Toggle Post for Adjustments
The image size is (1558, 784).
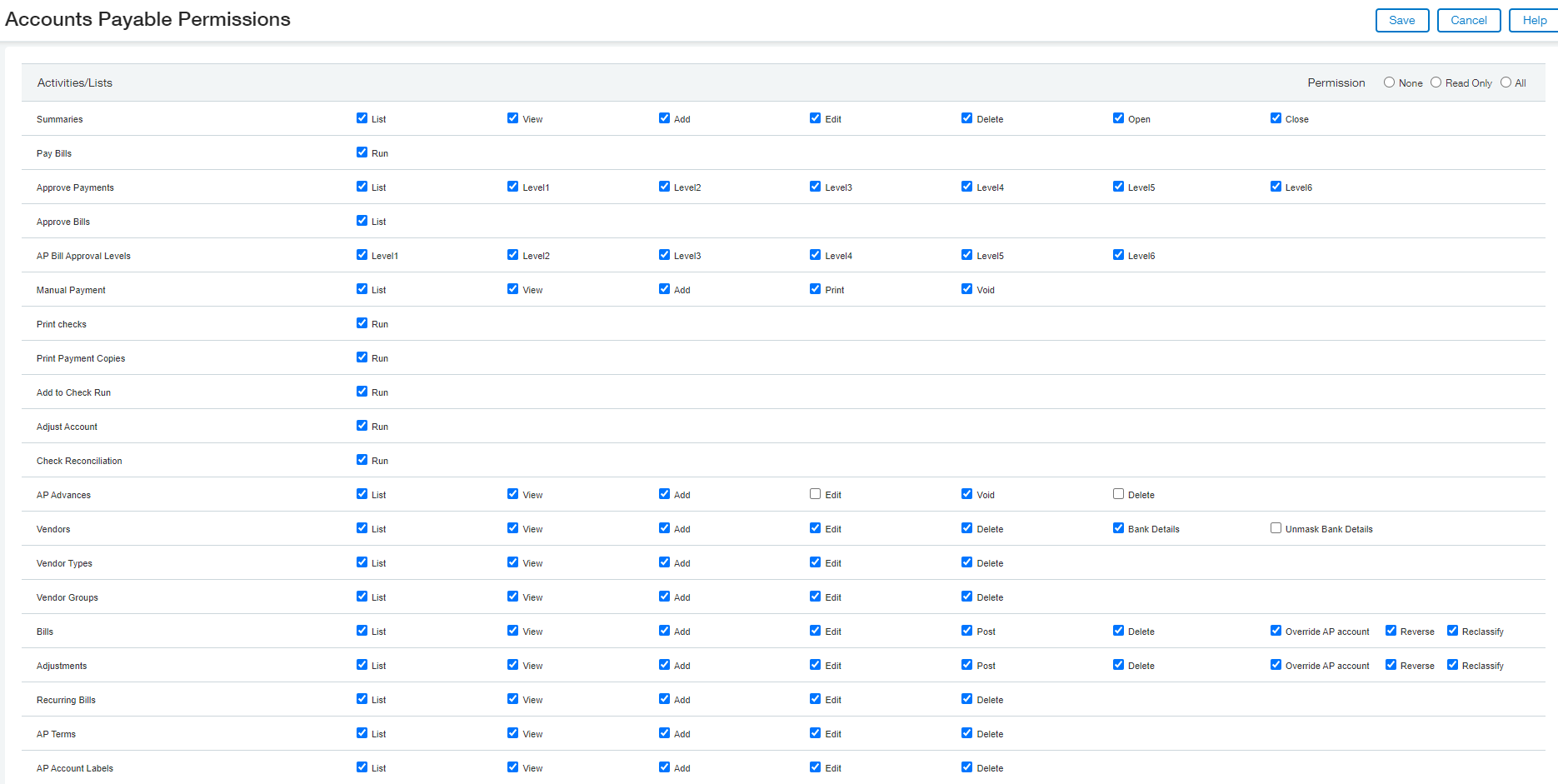click(966, 665)
